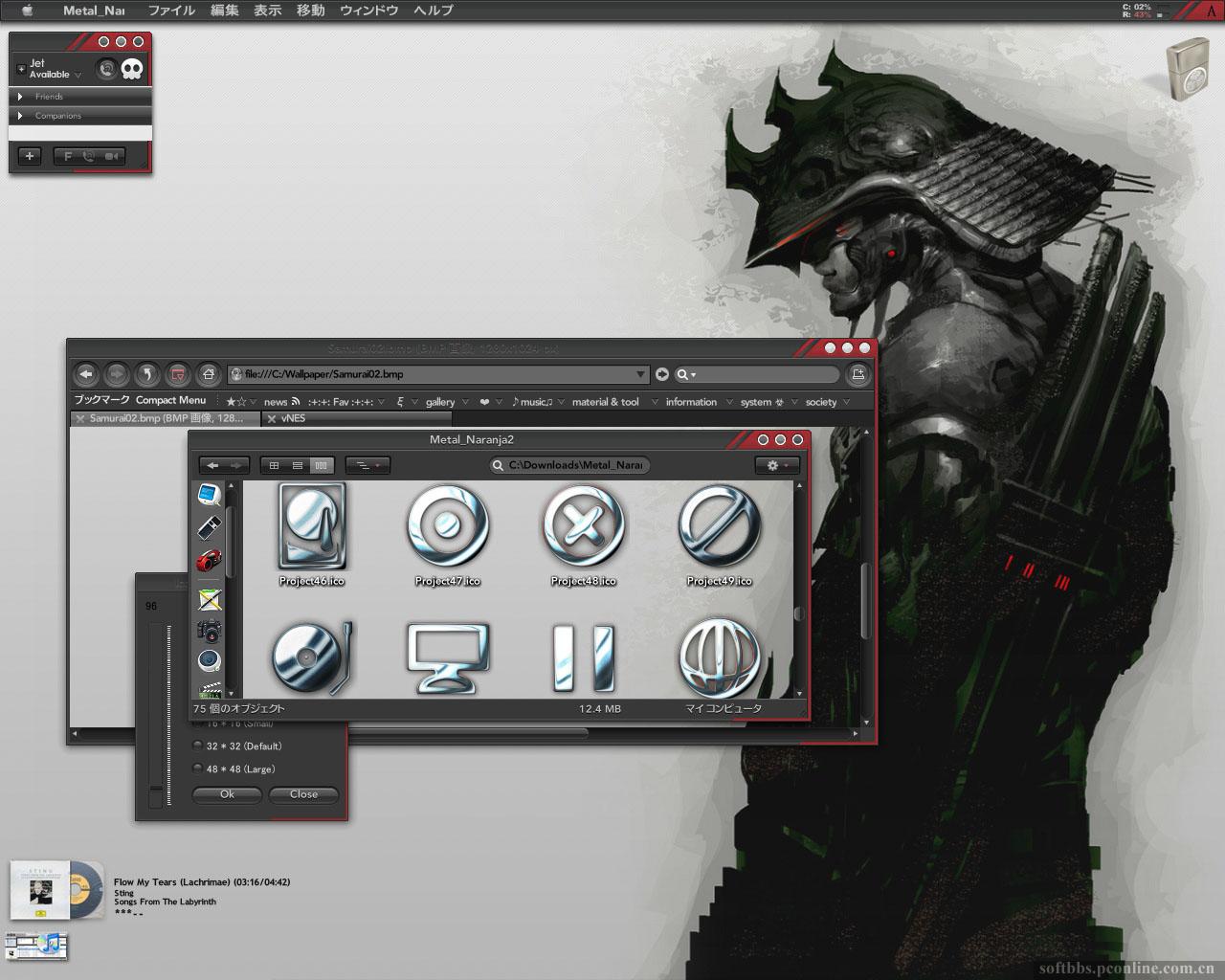1225x980 pixels.
Task: Switch explorer to the column view mode
Action: pos(321,465)
